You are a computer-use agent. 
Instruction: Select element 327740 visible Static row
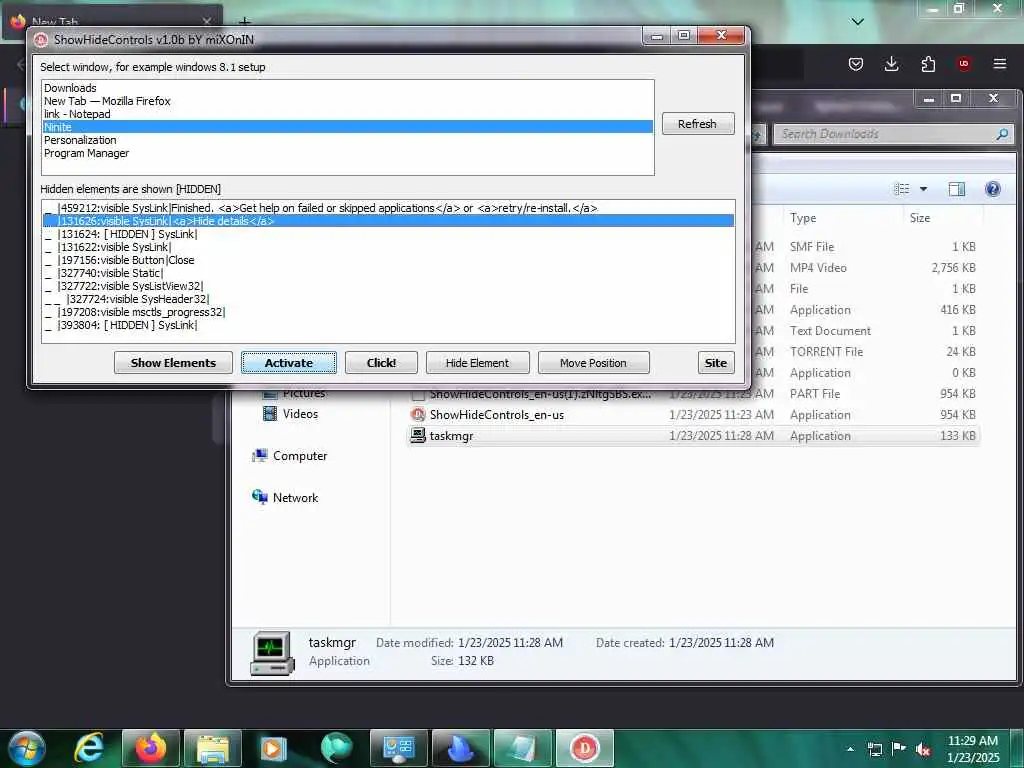(x=389, y=274)
